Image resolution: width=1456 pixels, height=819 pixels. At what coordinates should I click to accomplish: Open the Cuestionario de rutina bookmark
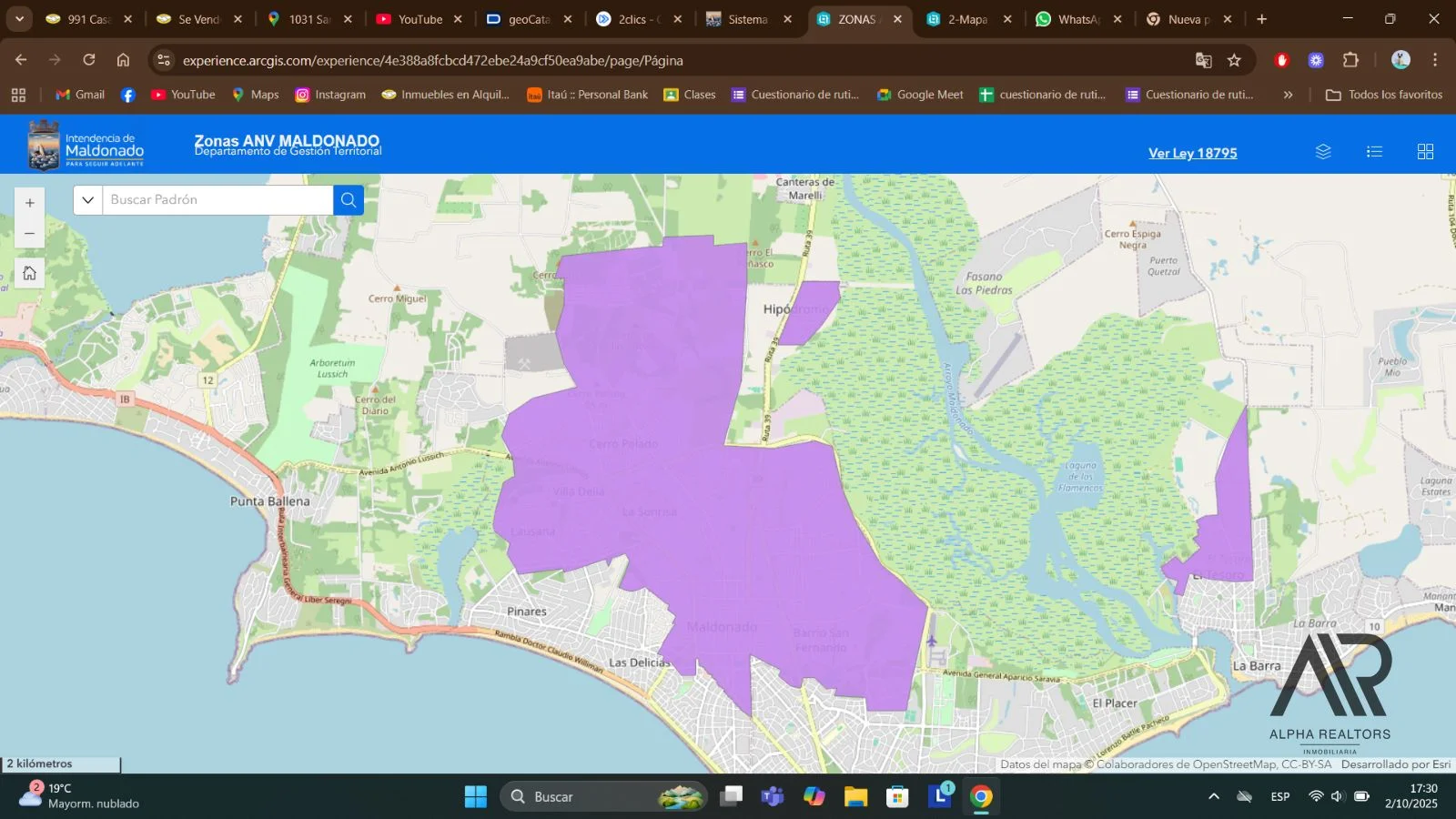(x=796, y=95)
